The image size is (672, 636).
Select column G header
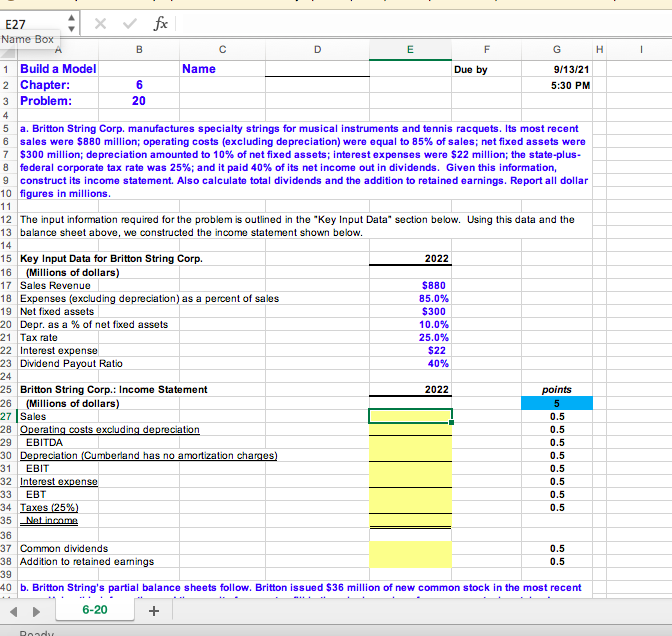(557, 50)
